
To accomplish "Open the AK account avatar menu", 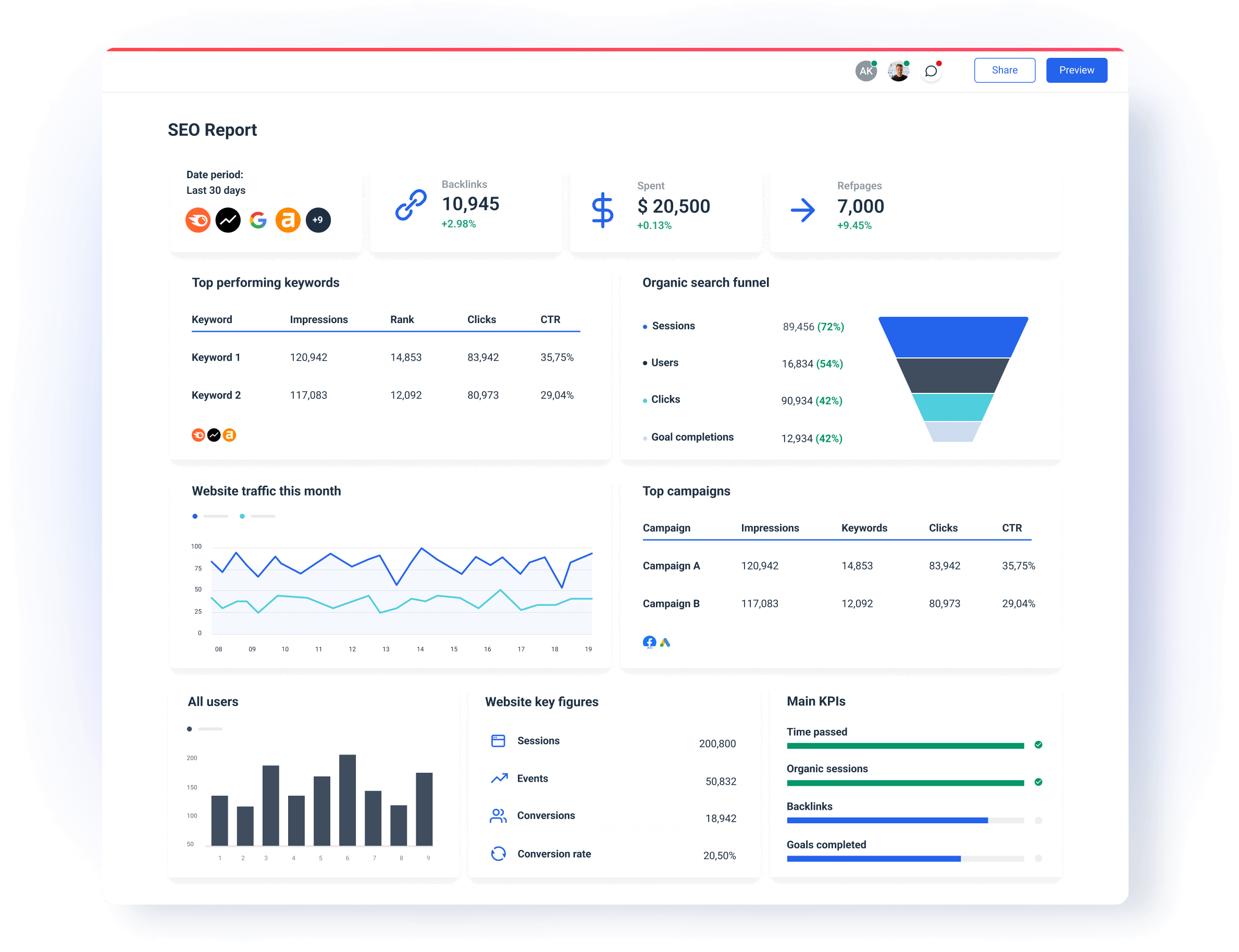I will pos(865,70).
